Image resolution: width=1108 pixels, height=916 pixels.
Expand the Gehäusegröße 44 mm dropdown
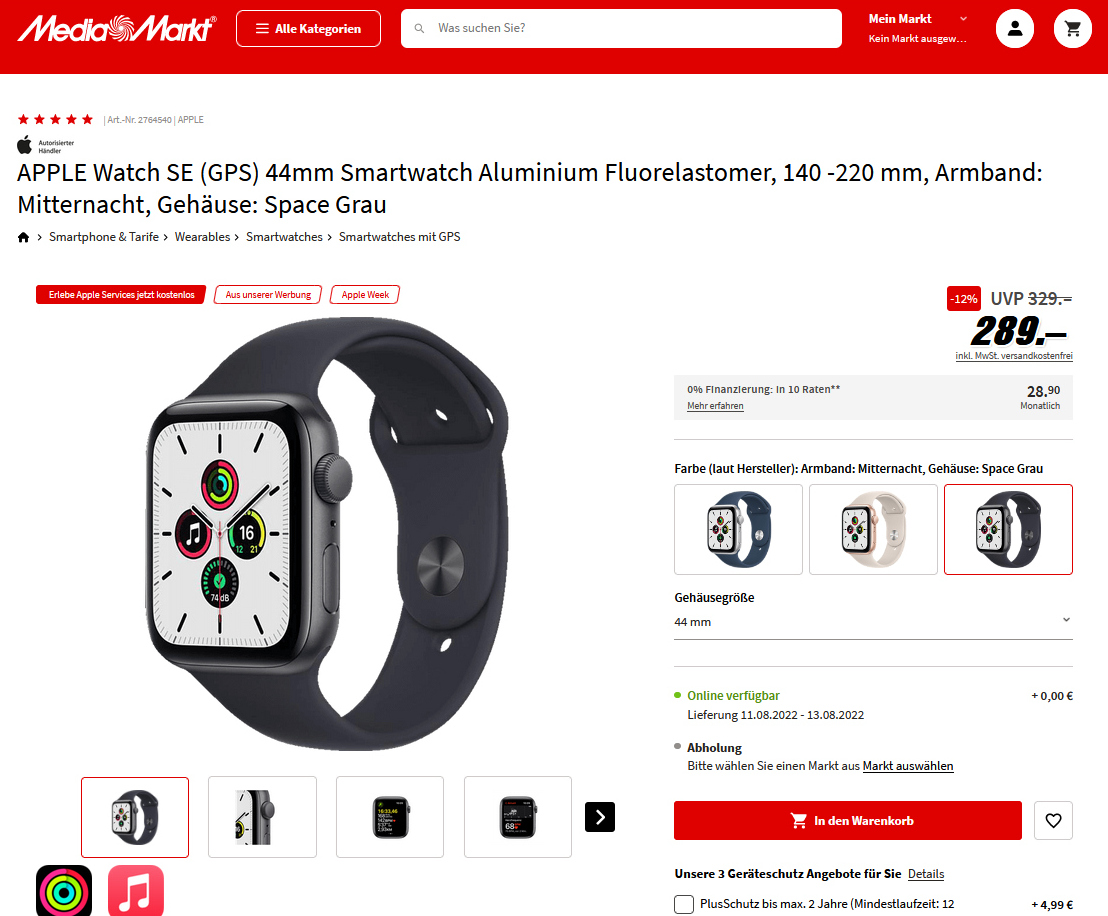pyautogui.click(x=873, y=621)
